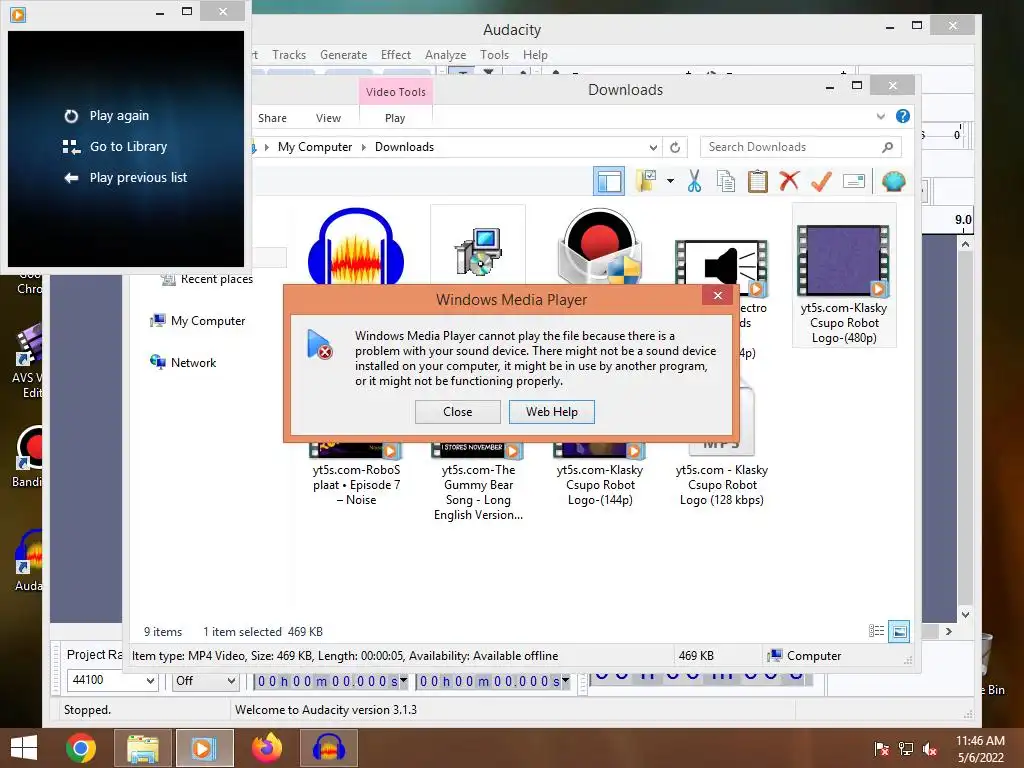Screen dimensions: 1024x768
Task: Open Chrome from the taskbar
Action: (81, 748)
